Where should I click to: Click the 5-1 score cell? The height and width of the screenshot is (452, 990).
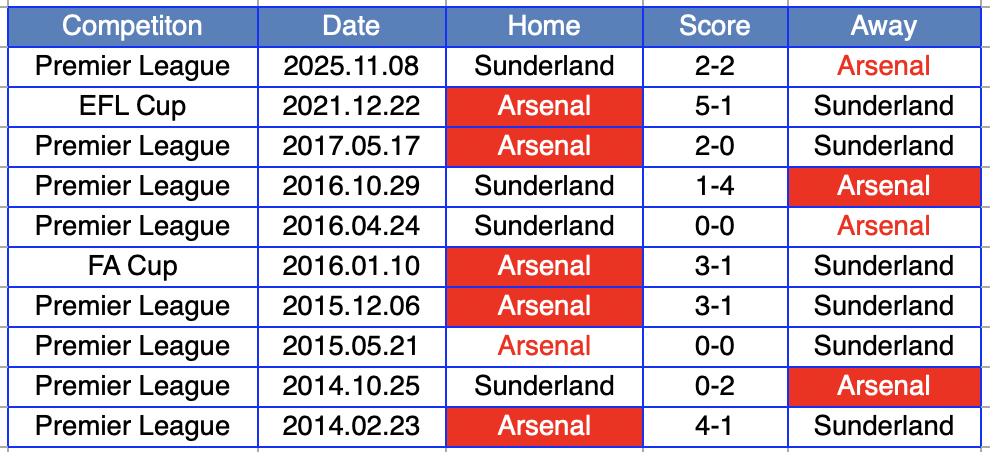714,106
